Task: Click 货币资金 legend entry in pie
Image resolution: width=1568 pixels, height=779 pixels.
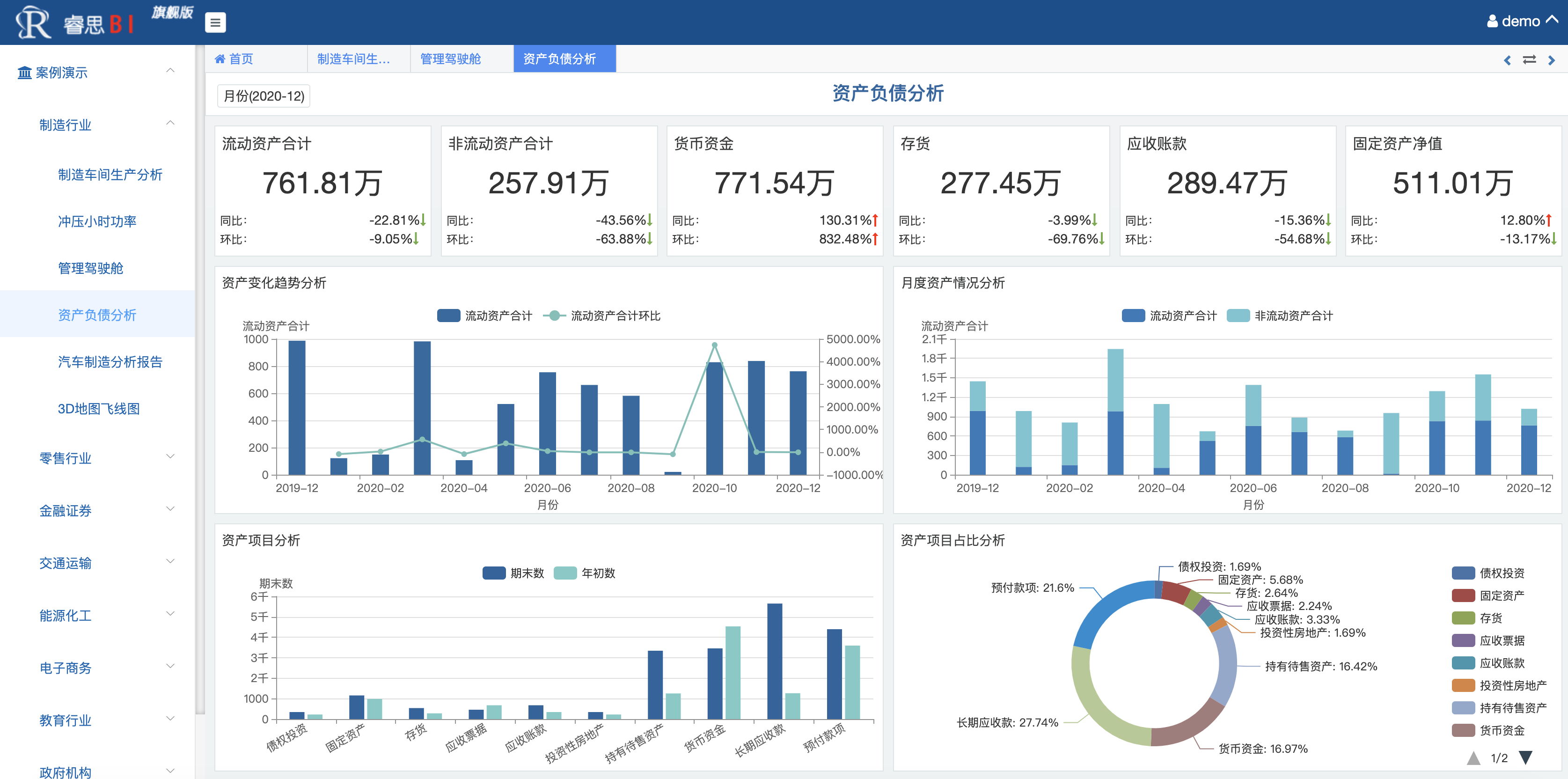Action: (x=1487, y=731)
